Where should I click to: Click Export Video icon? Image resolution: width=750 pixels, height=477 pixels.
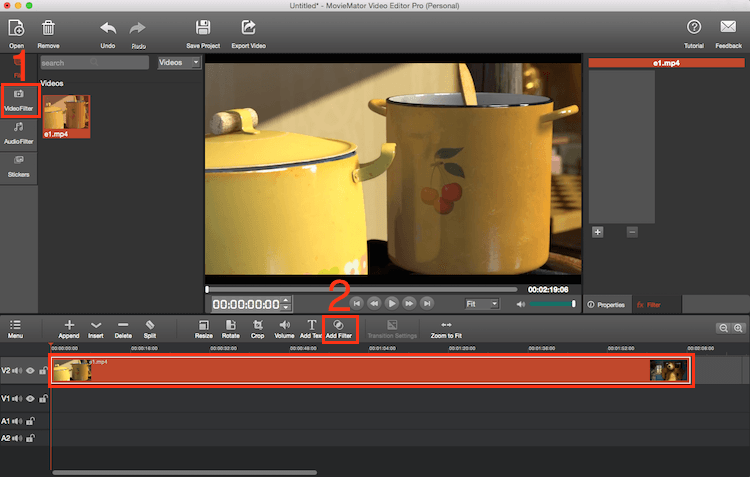point(248,28)
